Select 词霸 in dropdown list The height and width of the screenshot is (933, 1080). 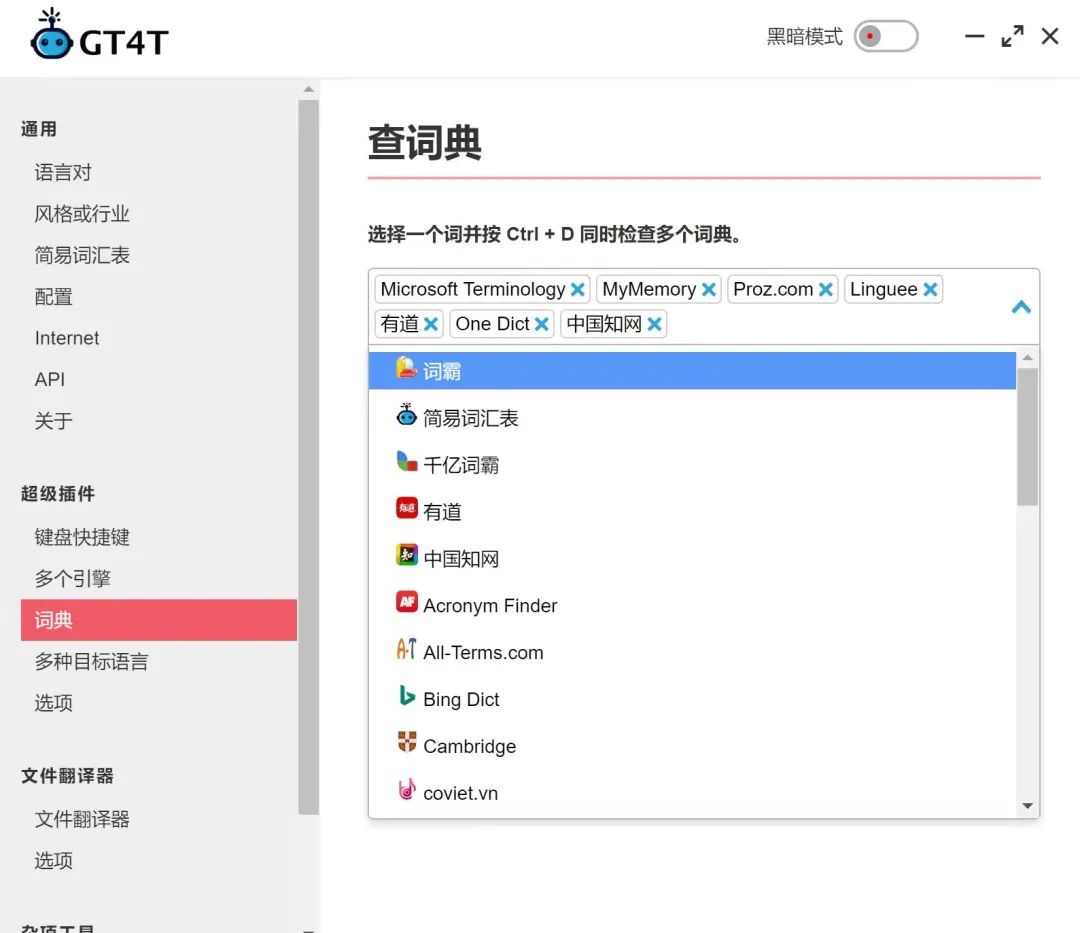[692, 370]
